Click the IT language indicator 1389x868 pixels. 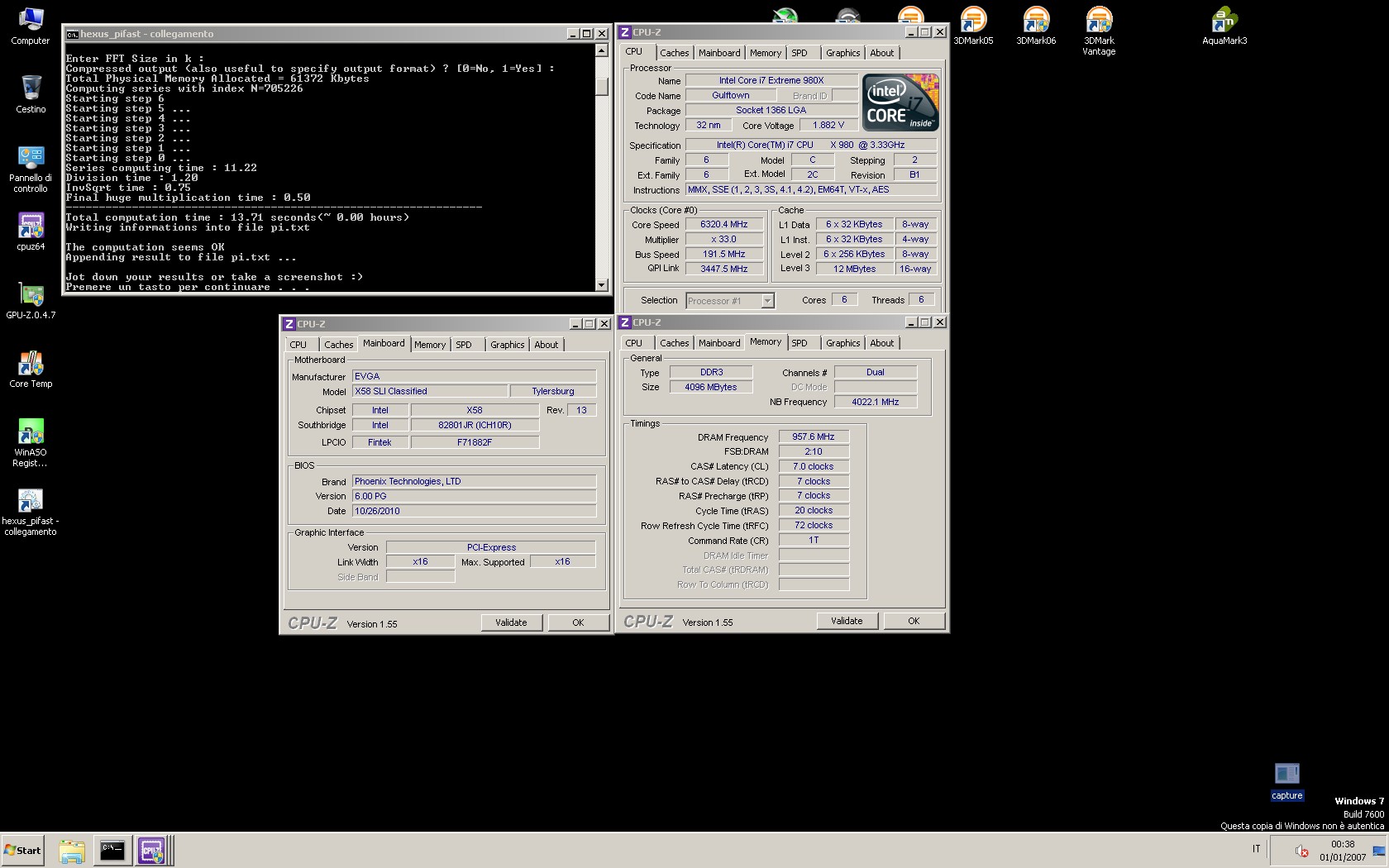pyautogui.click(x=1256, y=849)
